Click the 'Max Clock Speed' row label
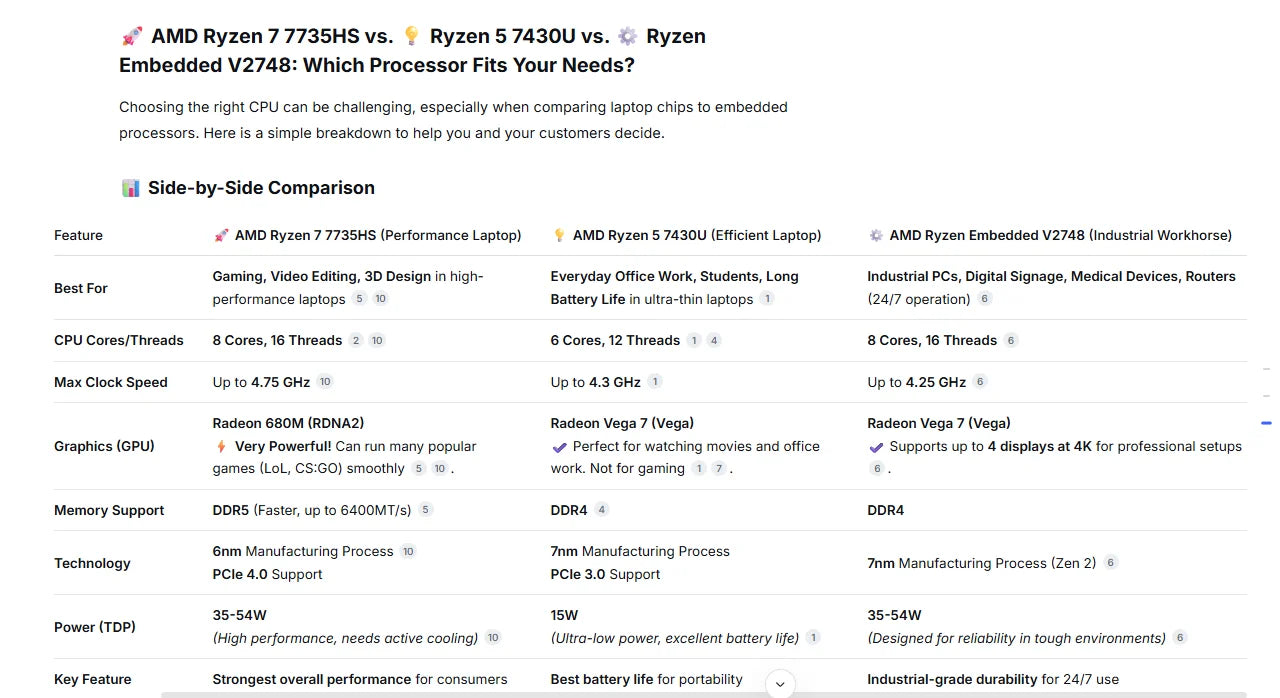 click(x=111, y=382)
